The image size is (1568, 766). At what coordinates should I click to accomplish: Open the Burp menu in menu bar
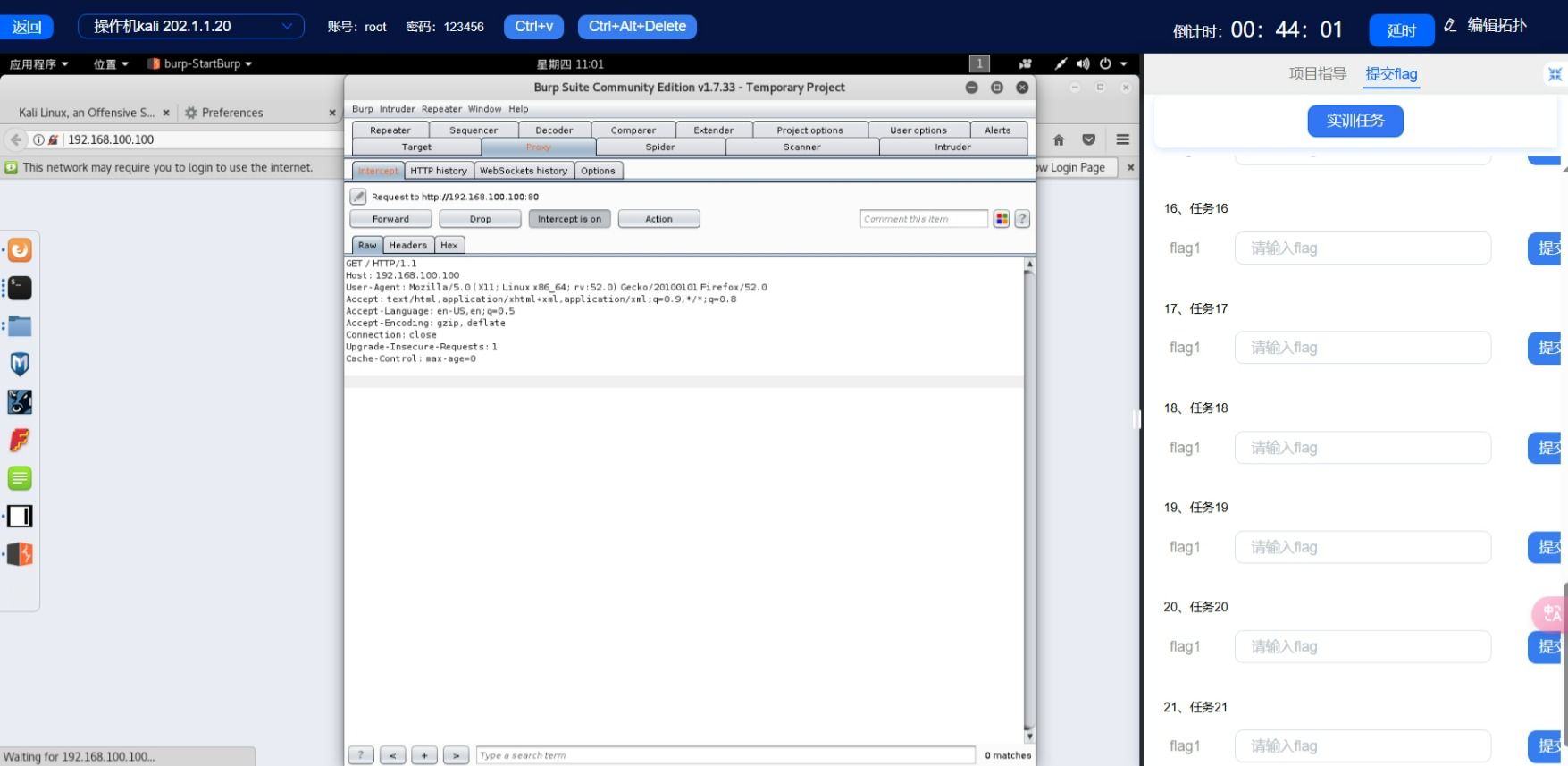(362, 109)
